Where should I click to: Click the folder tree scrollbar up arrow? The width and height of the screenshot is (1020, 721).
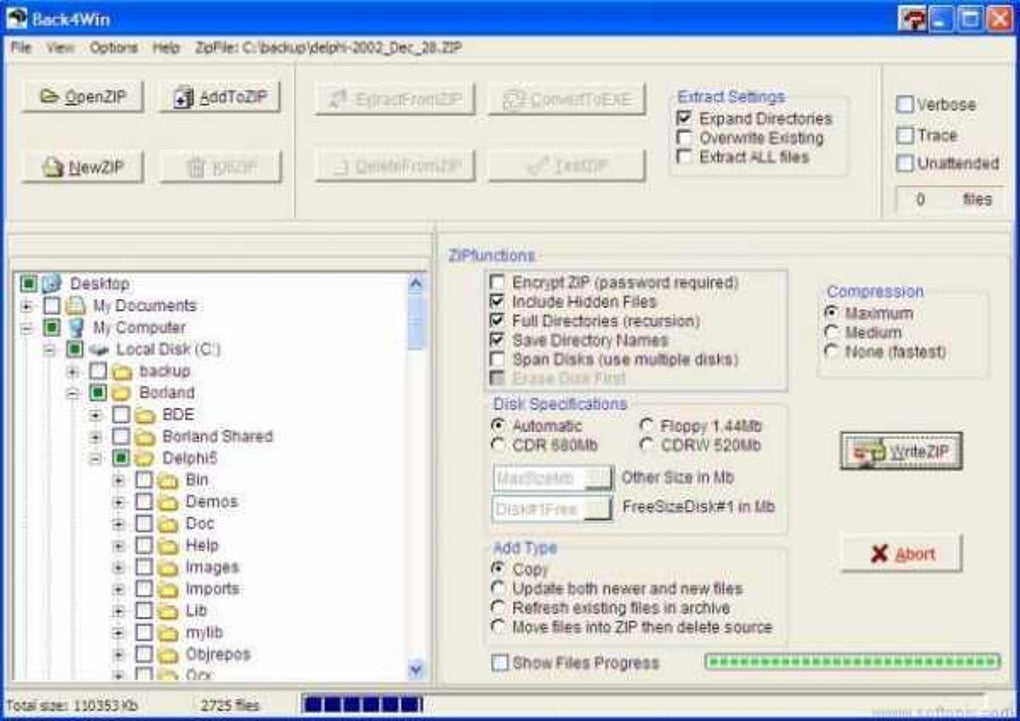416,283
